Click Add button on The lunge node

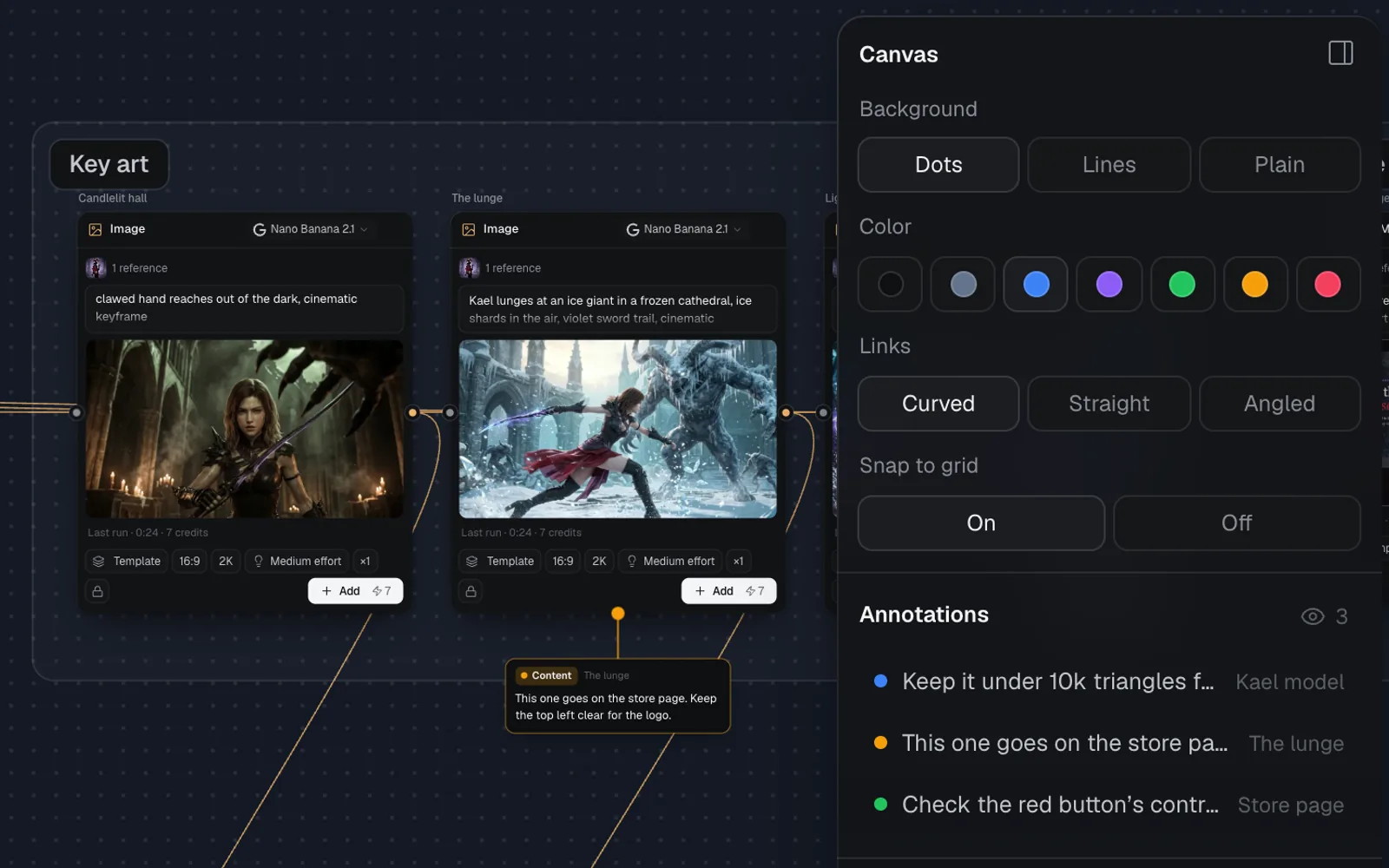click(728, 591)
